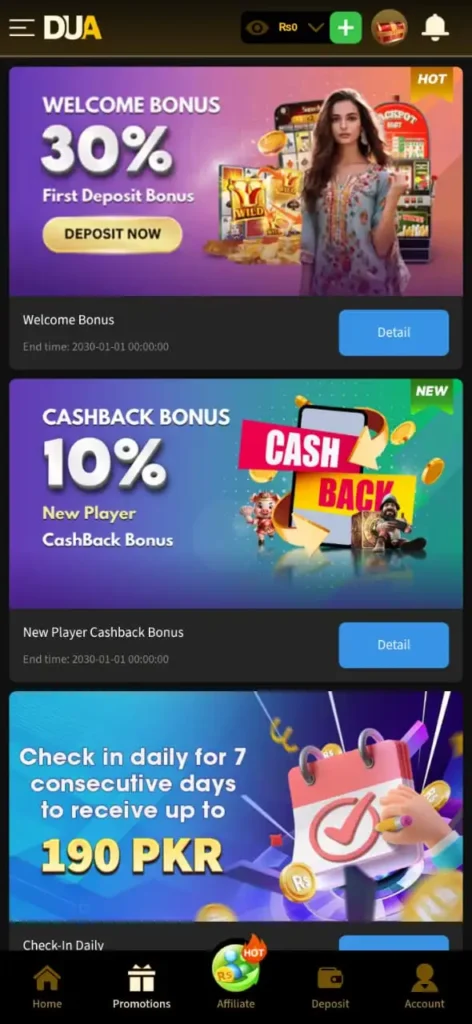
Task: Select the Promotions tab
Action: pos(141,987)
